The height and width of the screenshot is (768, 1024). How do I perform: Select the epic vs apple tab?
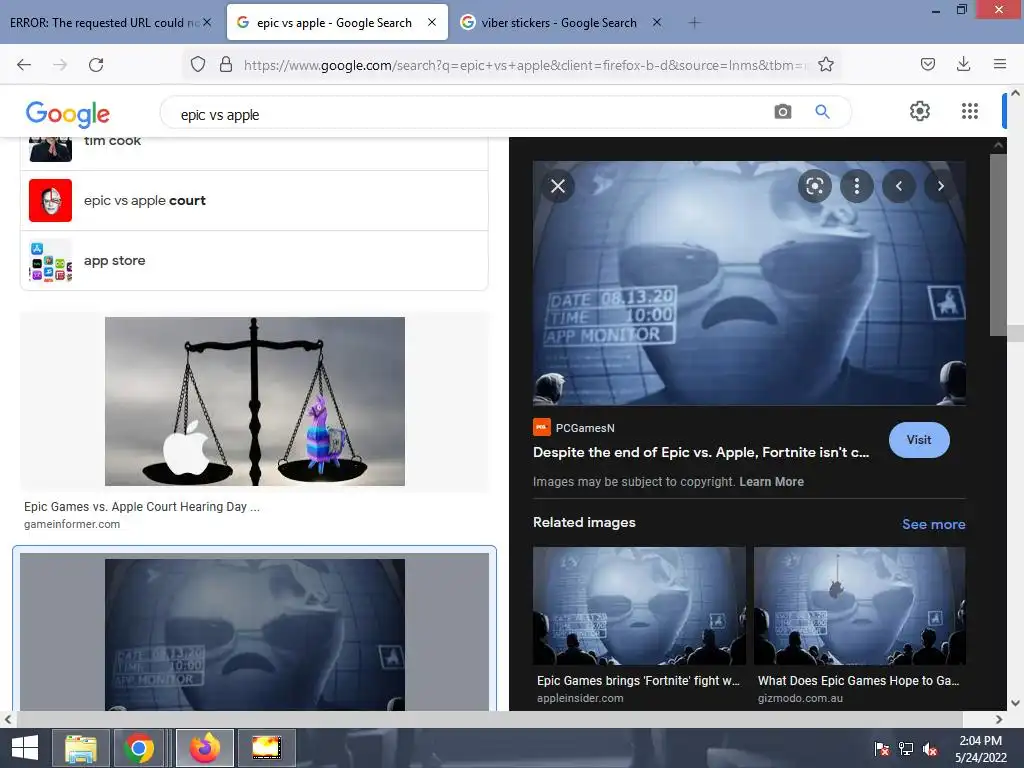[x=334, y=23]
